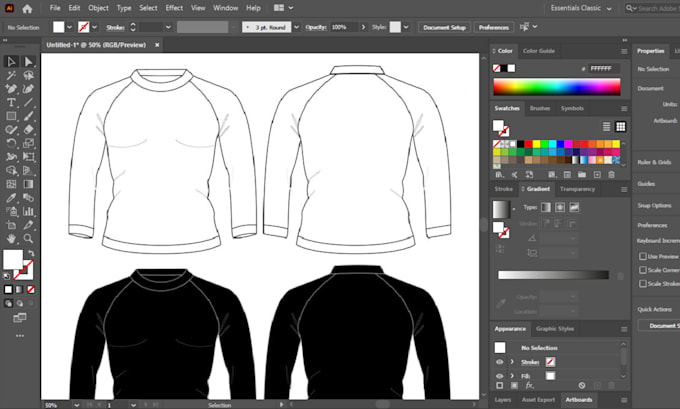Pick the Magic Wand tool
The height and width of the screenshot is (409, 680).
click(x=11, y=75)
